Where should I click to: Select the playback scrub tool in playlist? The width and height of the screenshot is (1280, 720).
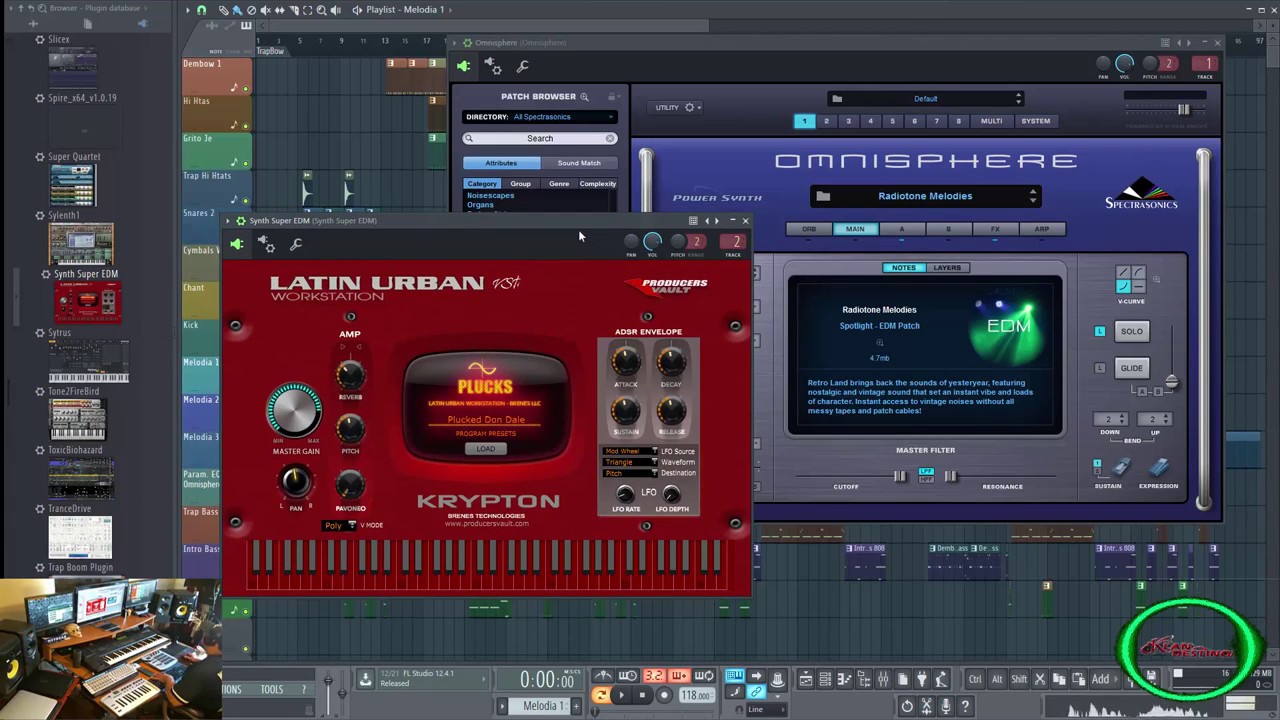tap(335, 10)
